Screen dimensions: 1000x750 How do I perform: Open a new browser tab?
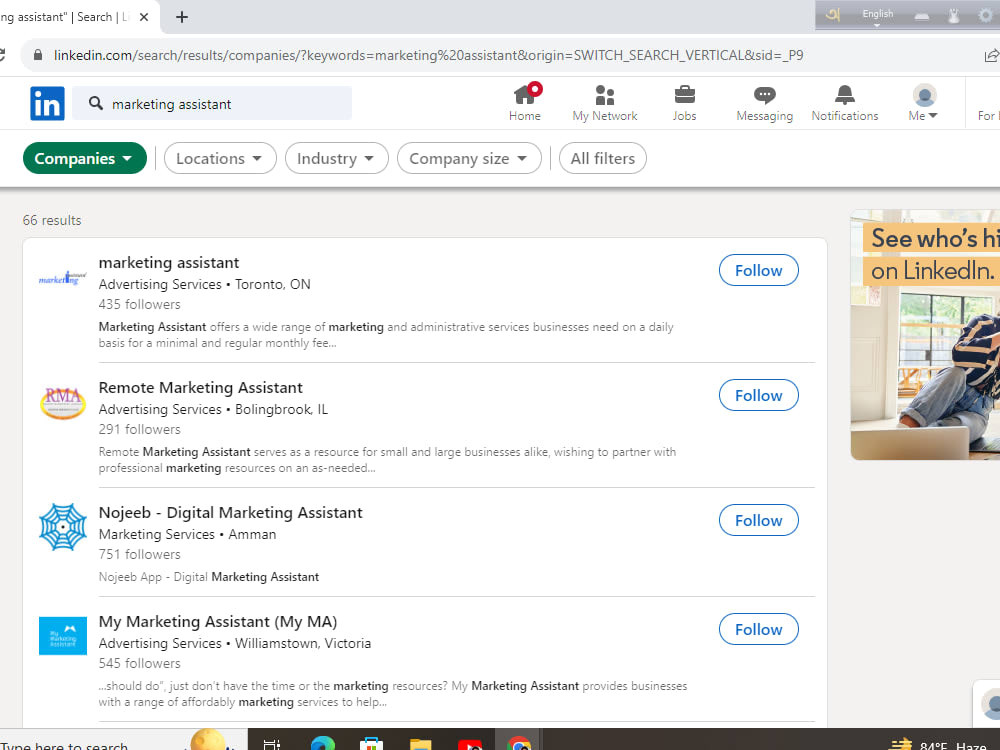(182, 17)
